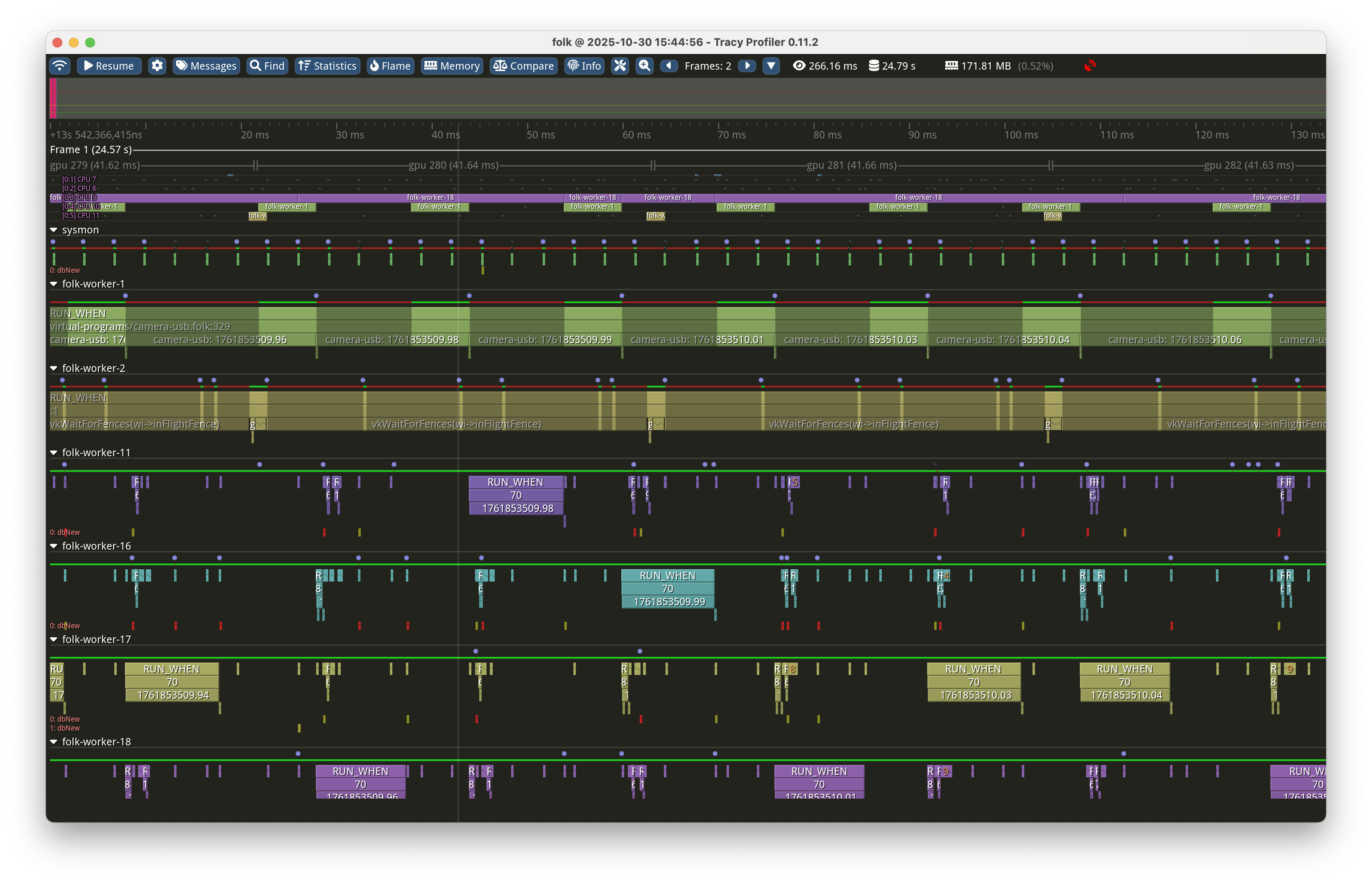Open the frame set dropdown arrow
Viewport: 1372px width, 883px height.
pos(771,66)
